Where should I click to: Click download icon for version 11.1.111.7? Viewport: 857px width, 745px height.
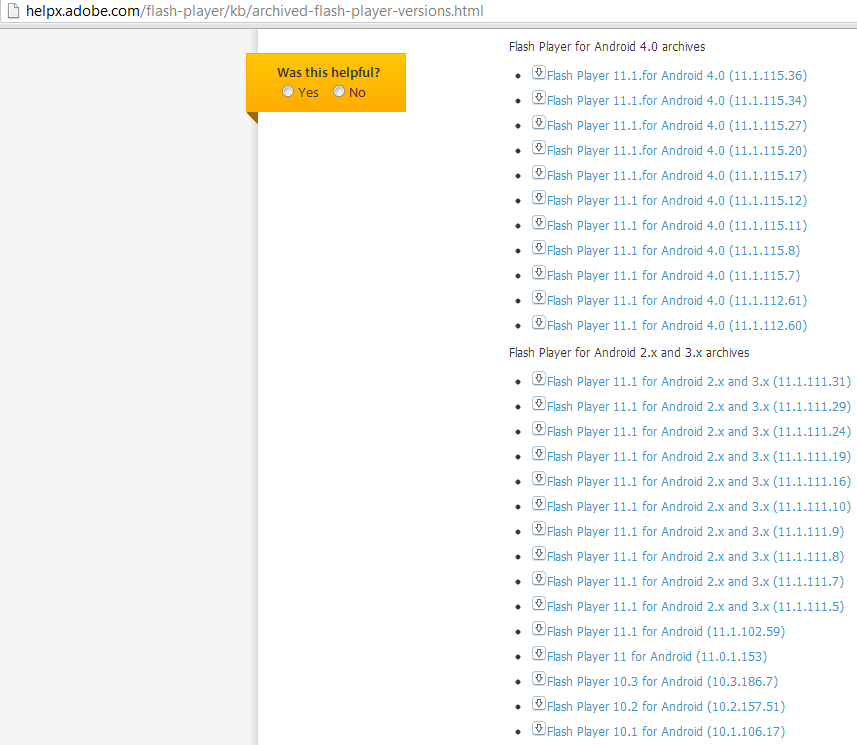tap(539, 578)
